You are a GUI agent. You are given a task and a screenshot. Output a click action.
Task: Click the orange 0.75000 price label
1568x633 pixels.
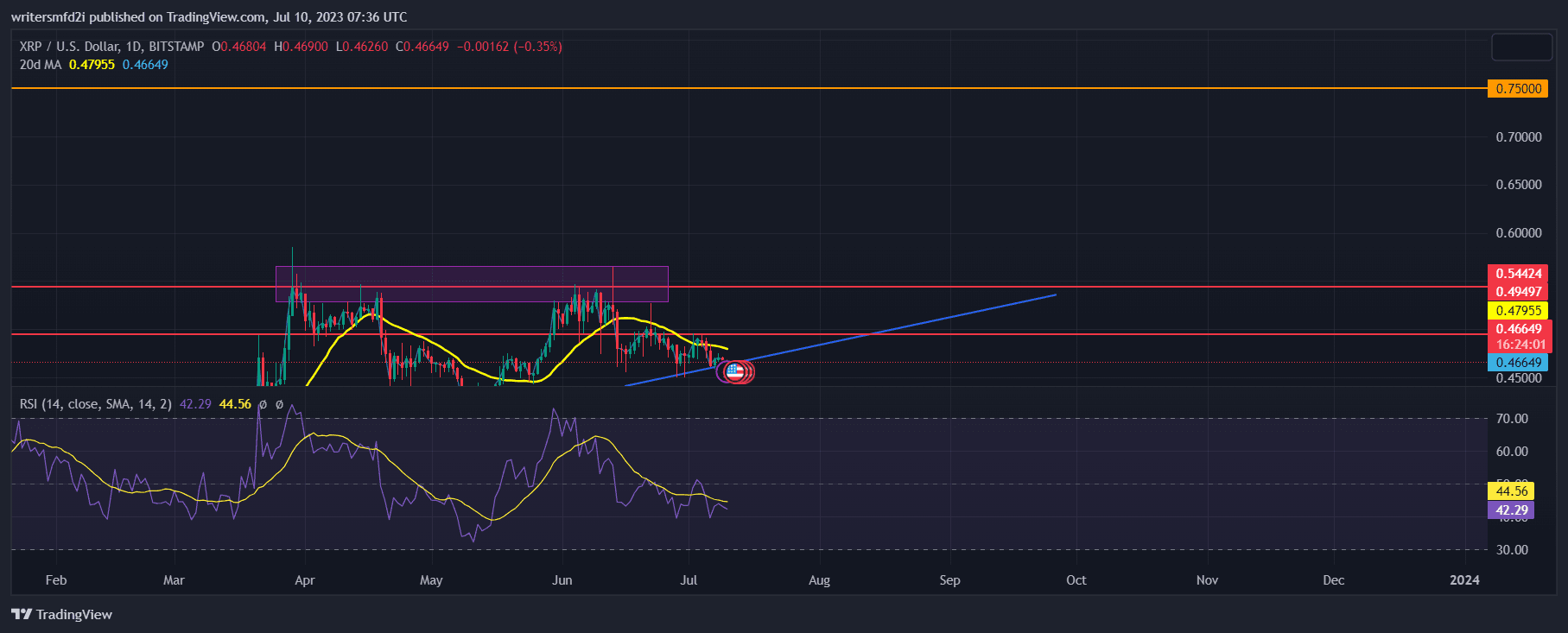(1518, 89)
